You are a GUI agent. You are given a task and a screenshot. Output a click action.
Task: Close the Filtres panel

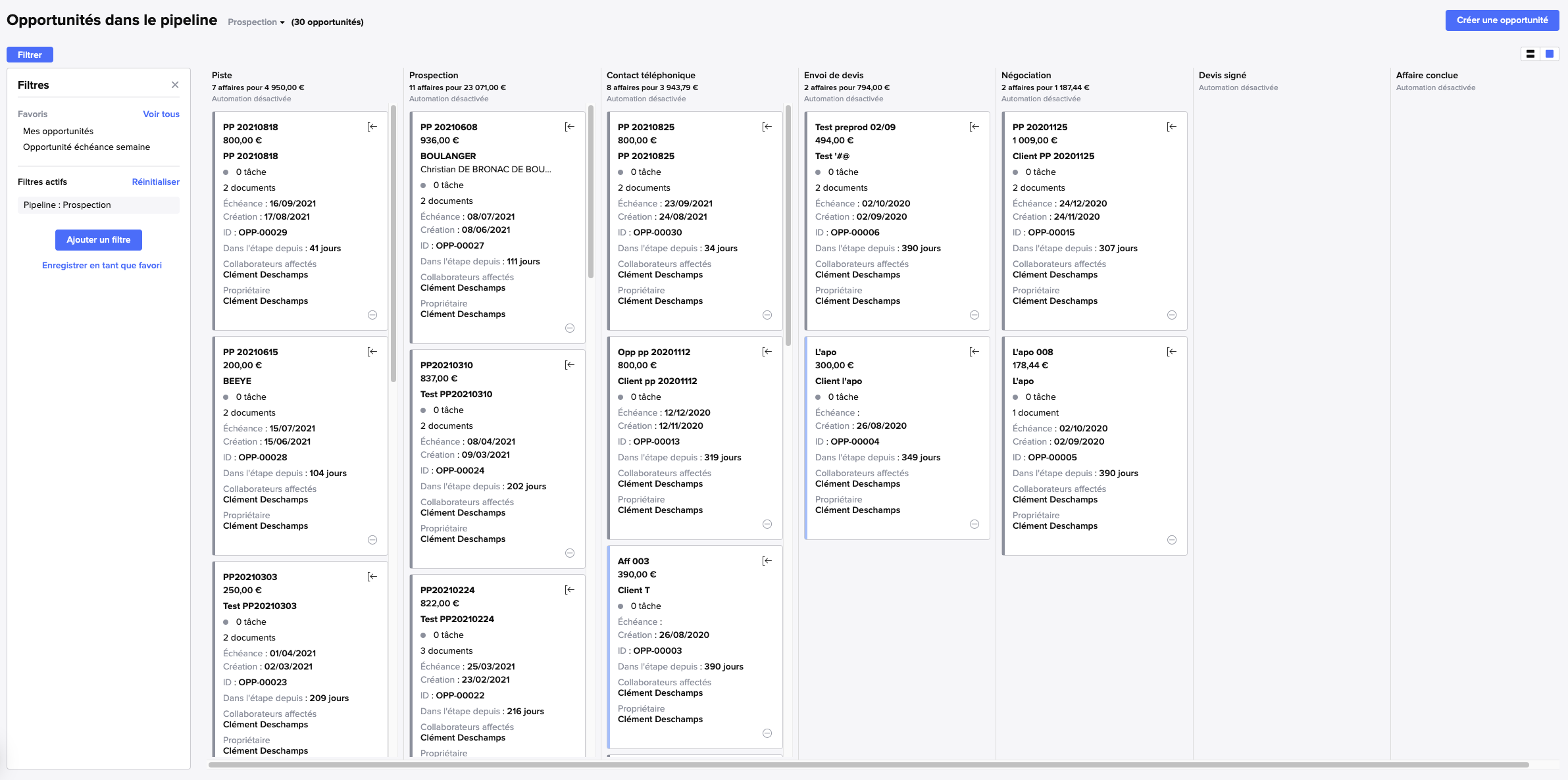(x=175, y=85)
